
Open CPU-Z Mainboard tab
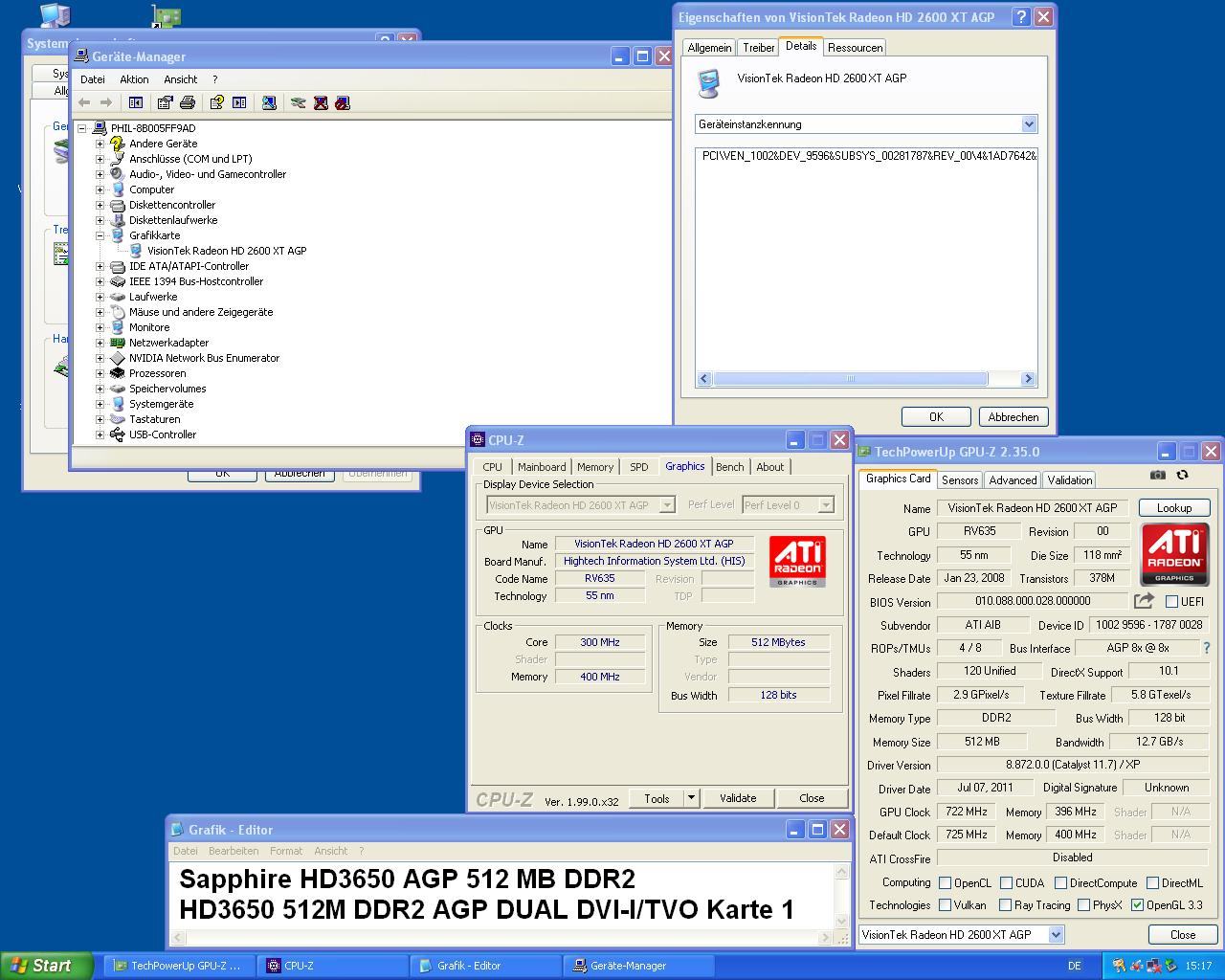pyautogui.click(x=542, y=467)
